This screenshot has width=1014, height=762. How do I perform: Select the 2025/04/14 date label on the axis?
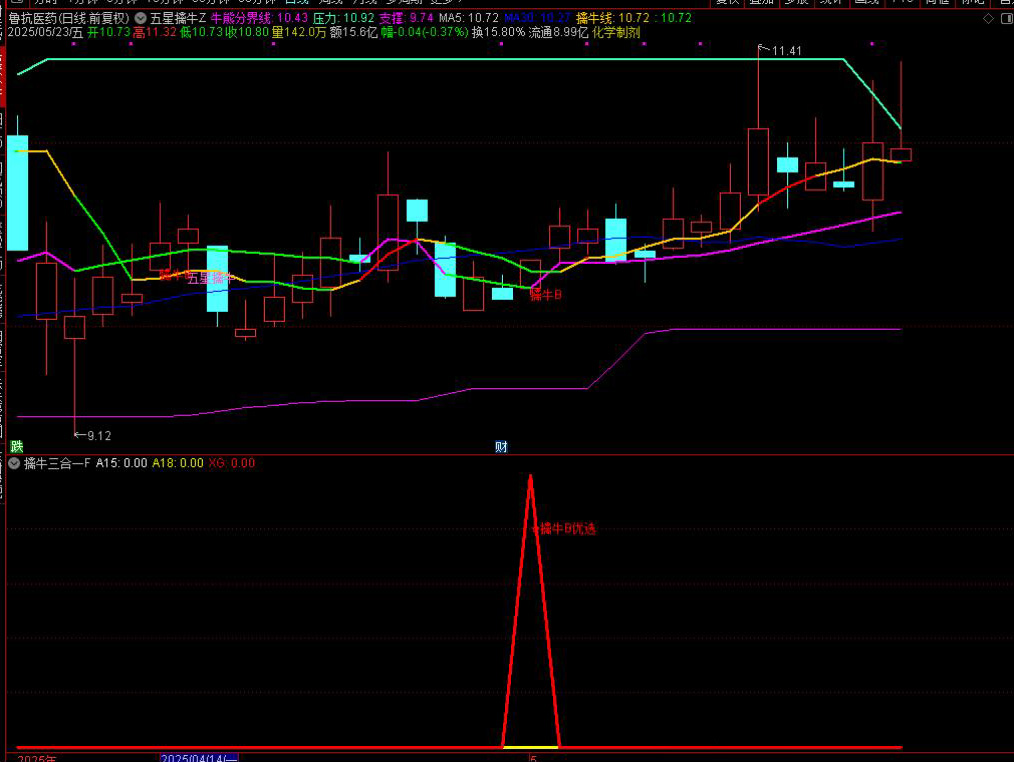(199, 758)
